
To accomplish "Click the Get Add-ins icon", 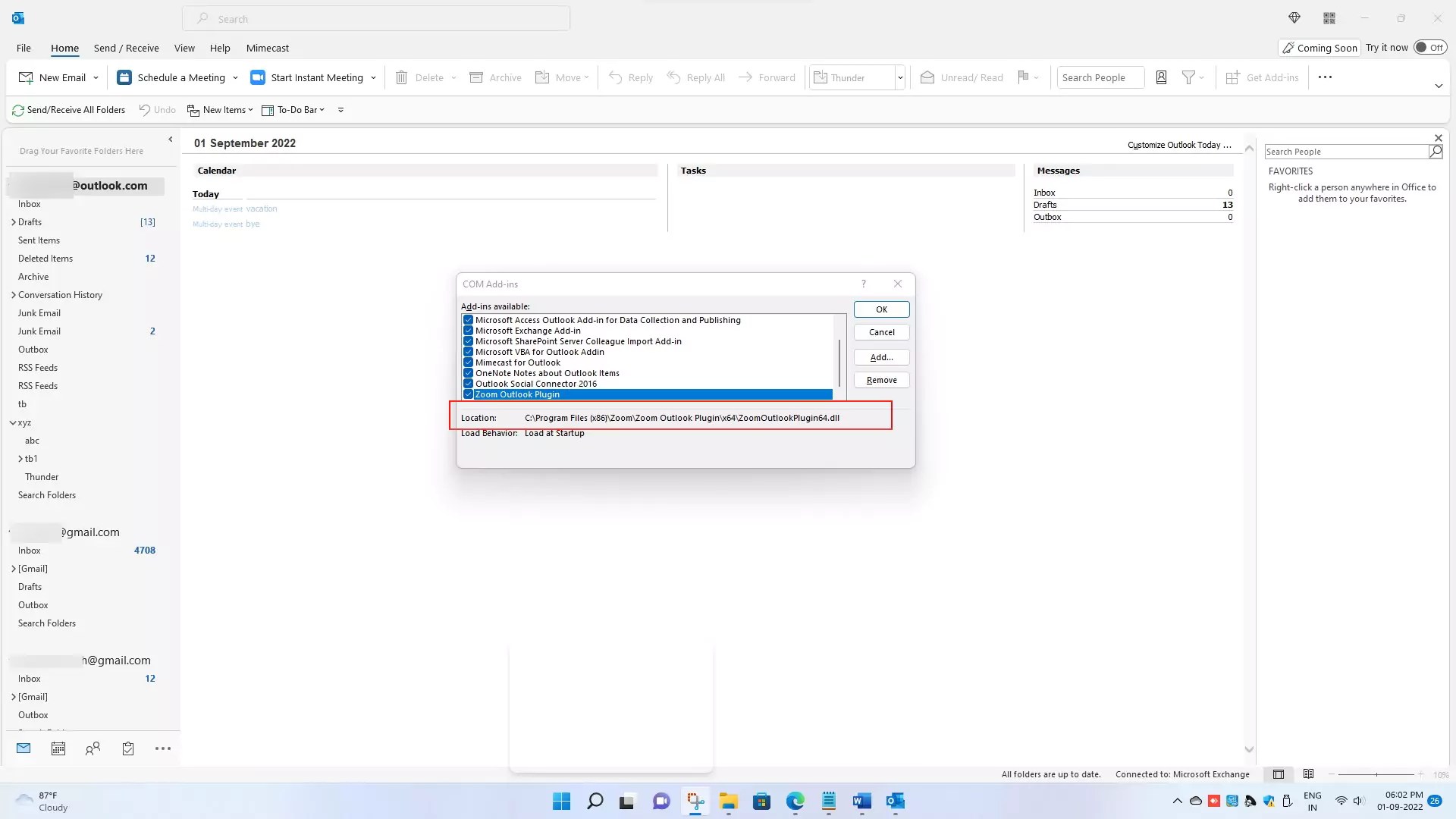I will [x=1232, y=77].
